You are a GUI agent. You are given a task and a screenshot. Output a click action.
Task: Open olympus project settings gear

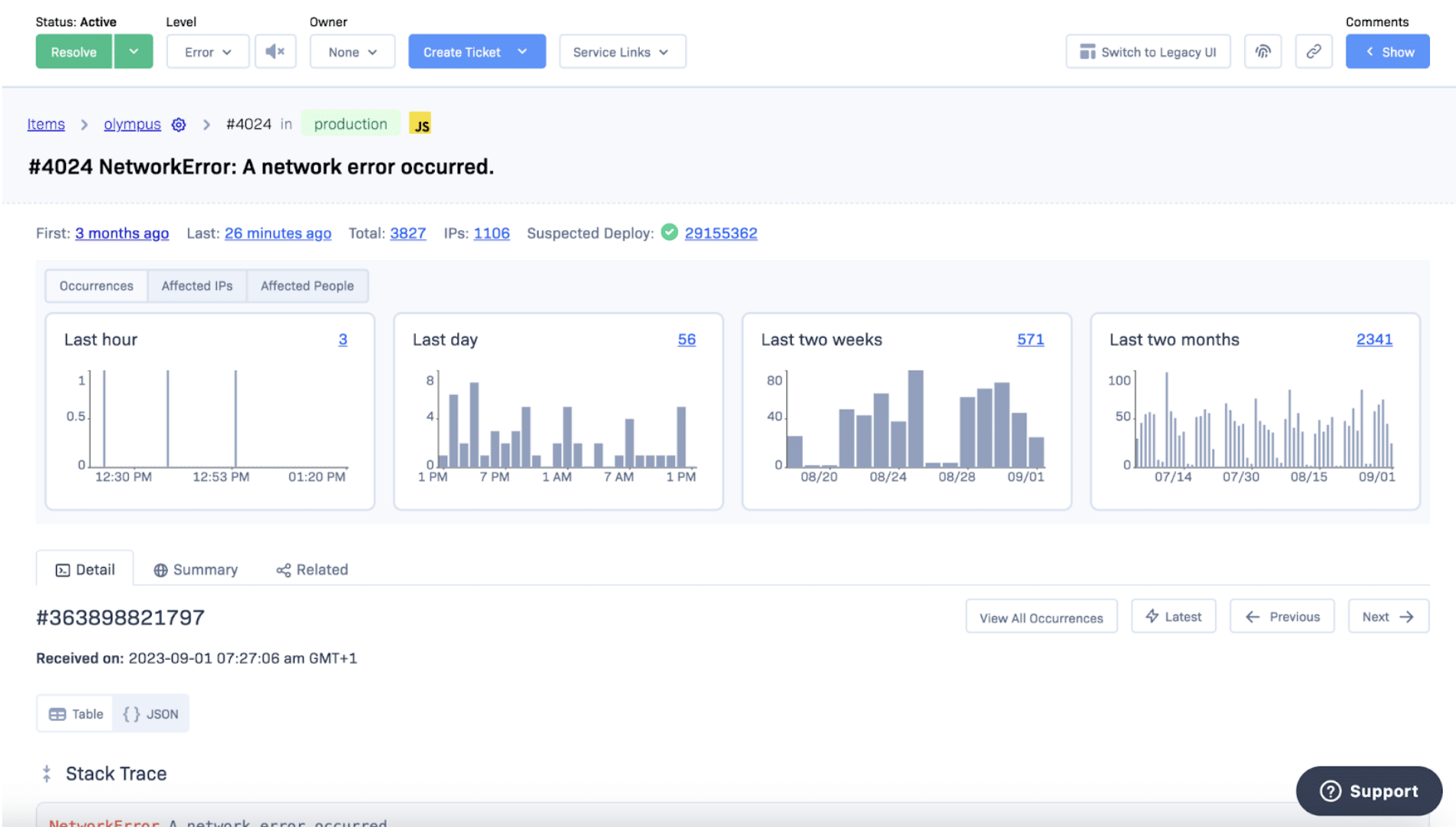(179, 124)
